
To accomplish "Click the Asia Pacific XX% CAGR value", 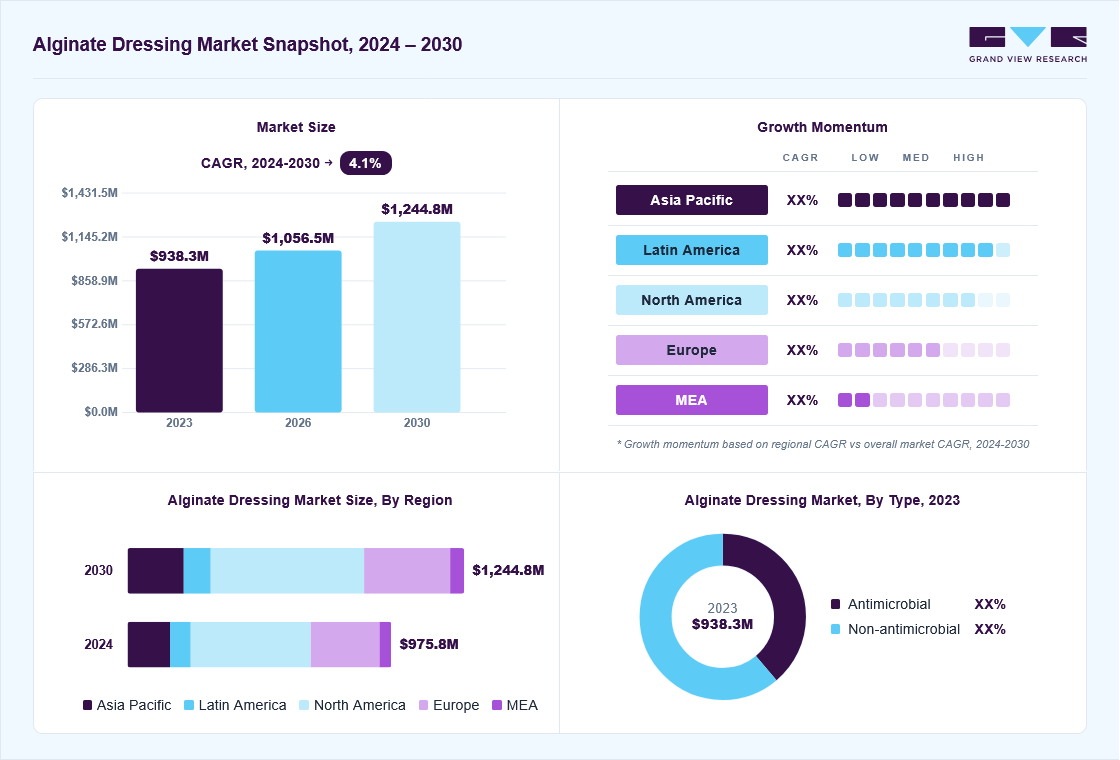I will (802, 201).
